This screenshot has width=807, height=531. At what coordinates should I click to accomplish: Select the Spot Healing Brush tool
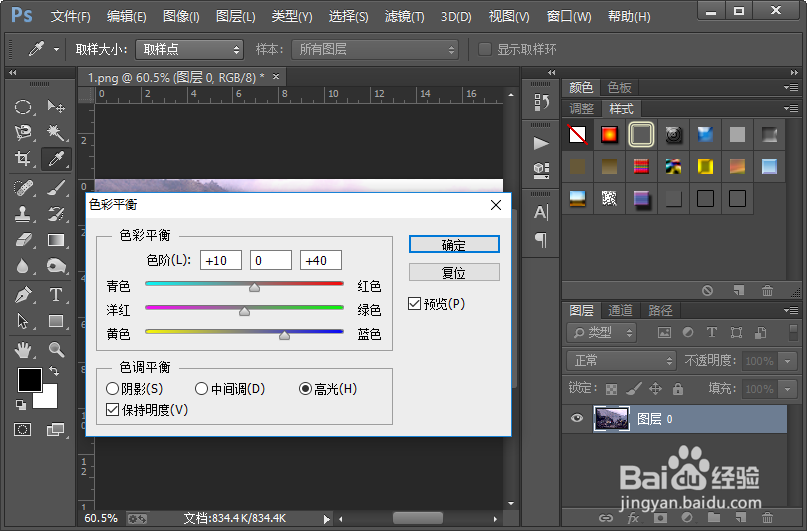click(23, 187)
